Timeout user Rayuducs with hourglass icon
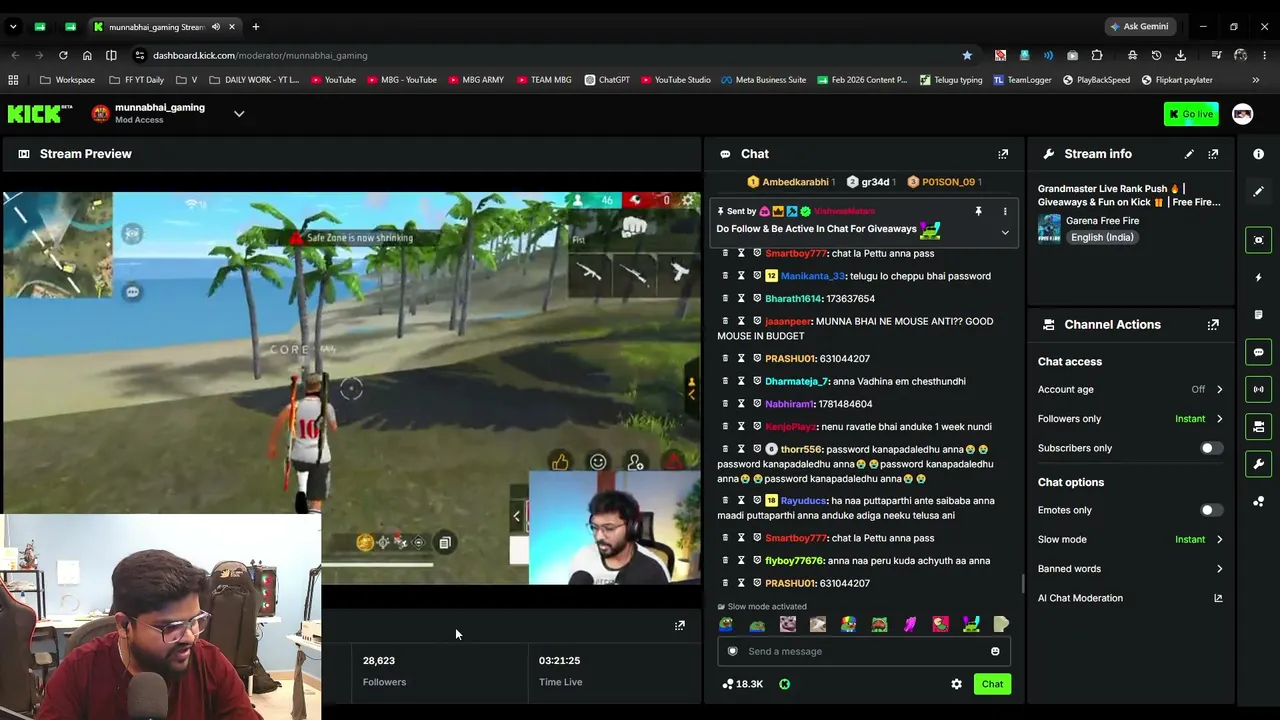This screenshot has width=1280, height=720. pyautogui.click(x=741, y=501)
